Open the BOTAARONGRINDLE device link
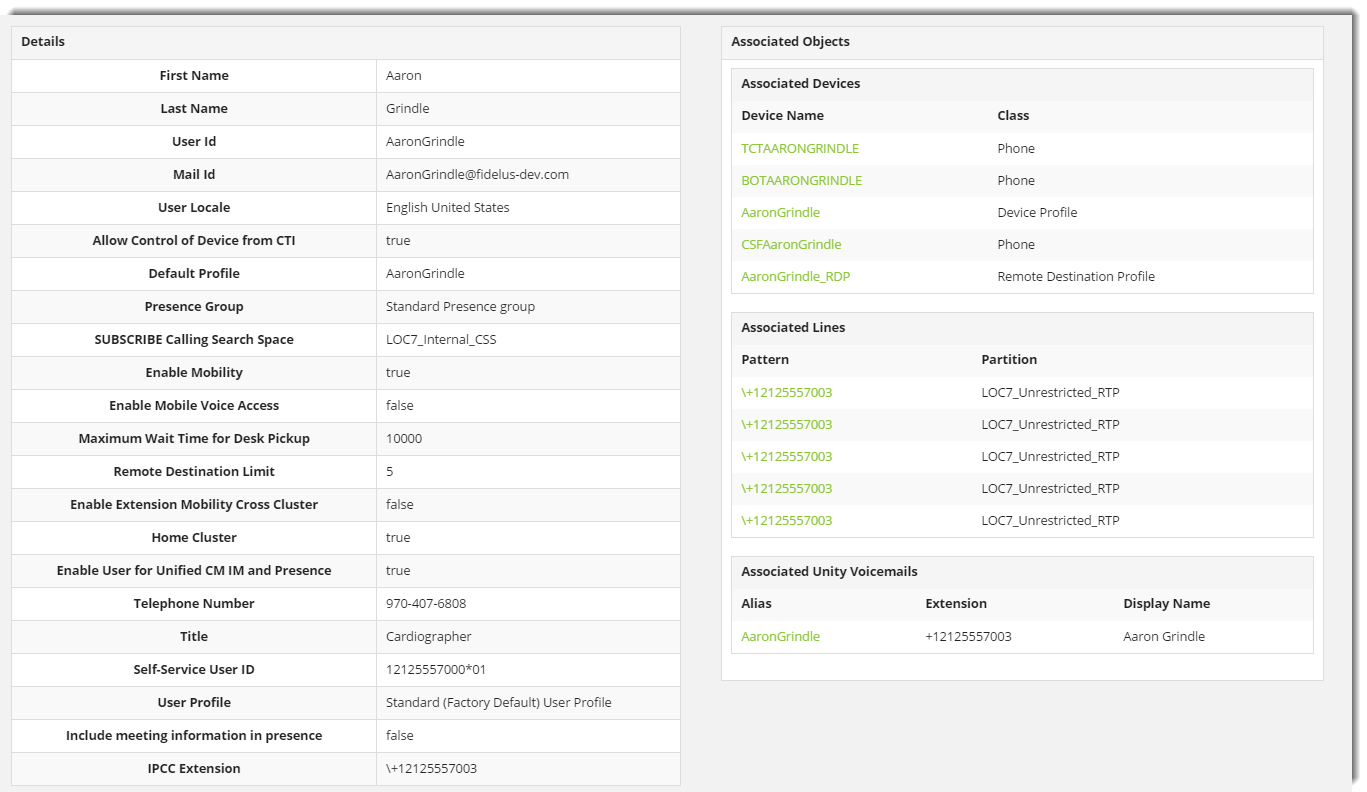 801,180
